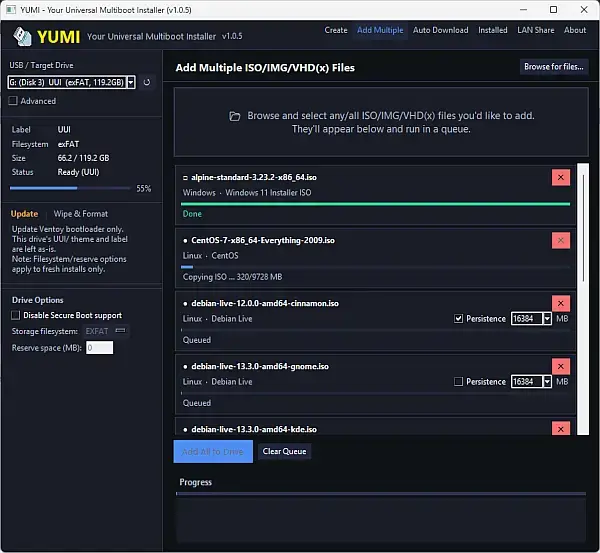
Task: Click the 66.2 / 119.2 GB size value
Action: coord(83,158)
